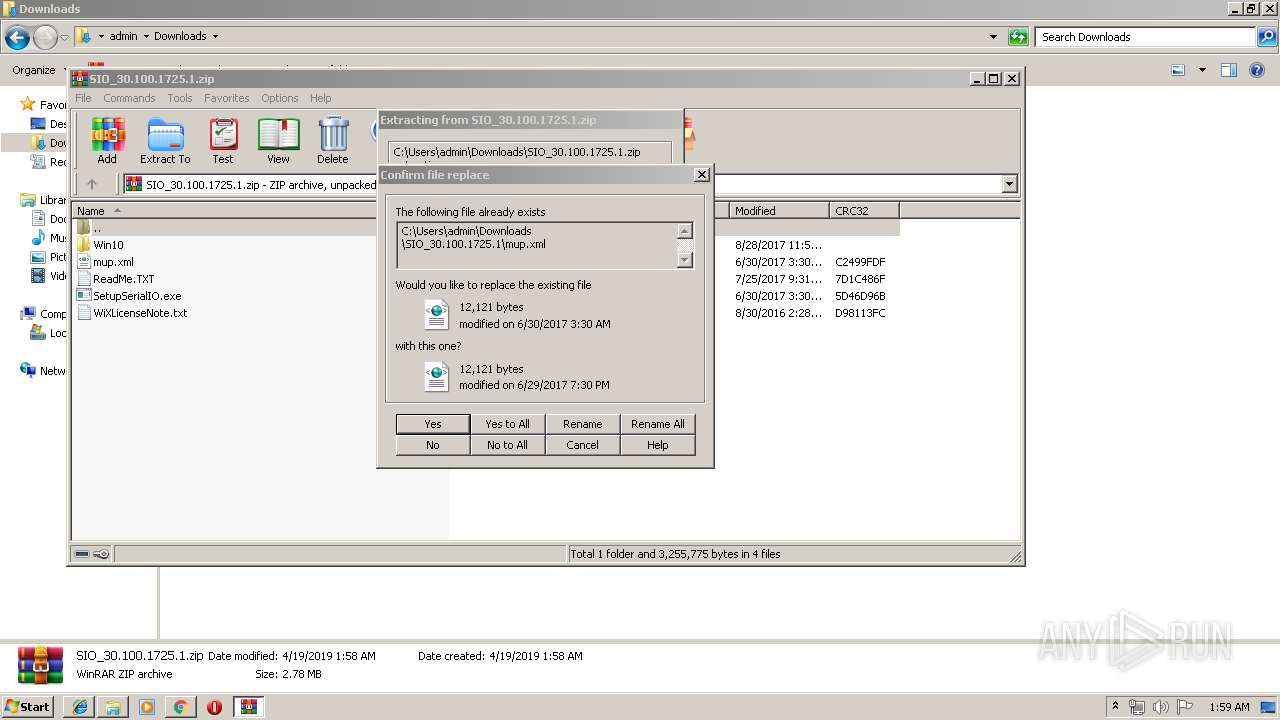Select the mup.xml file in the archive

[113, 262]
